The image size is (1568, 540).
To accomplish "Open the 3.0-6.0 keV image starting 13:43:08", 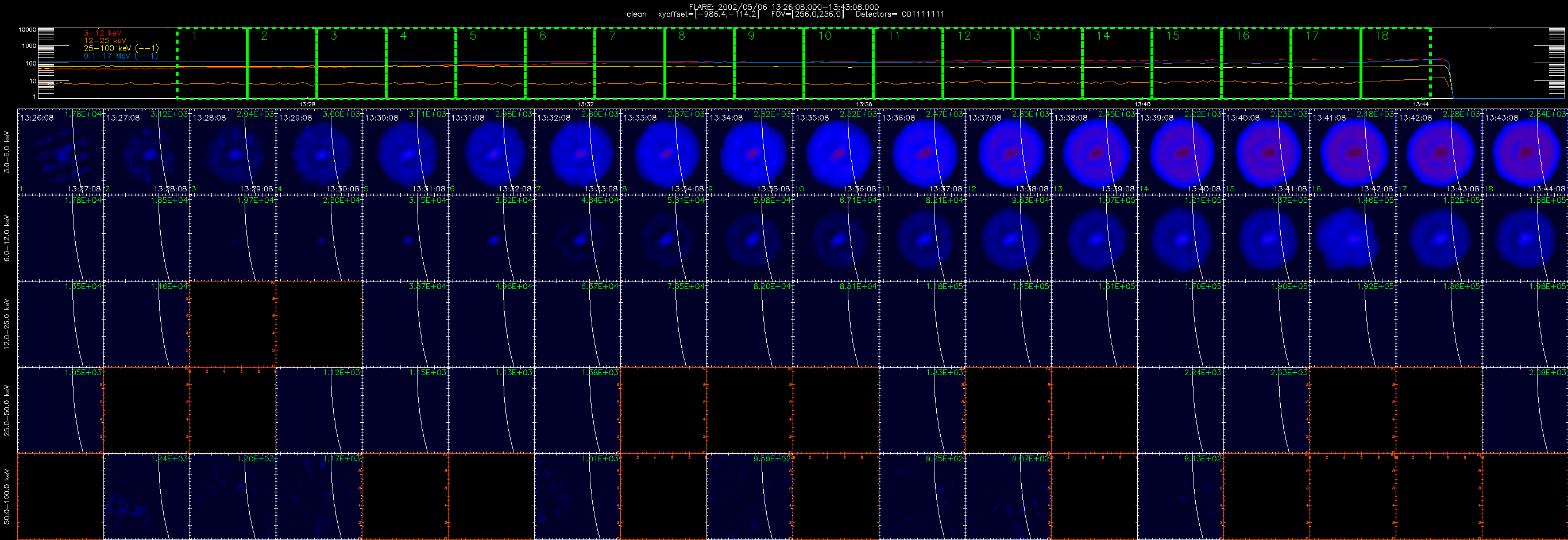I will pos(1525,152).
